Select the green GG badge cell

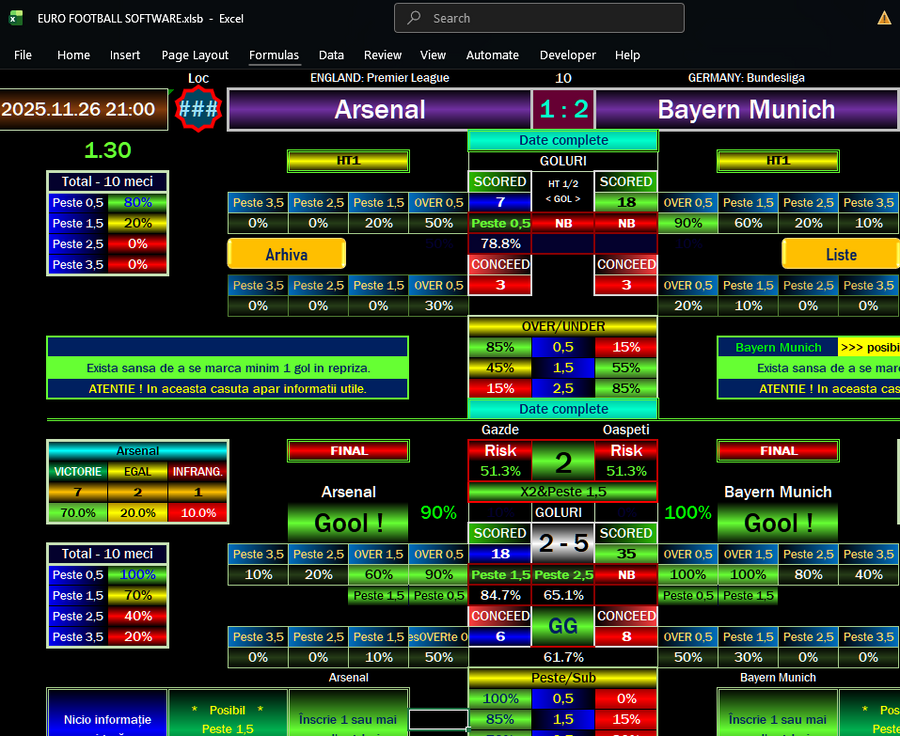563,625
